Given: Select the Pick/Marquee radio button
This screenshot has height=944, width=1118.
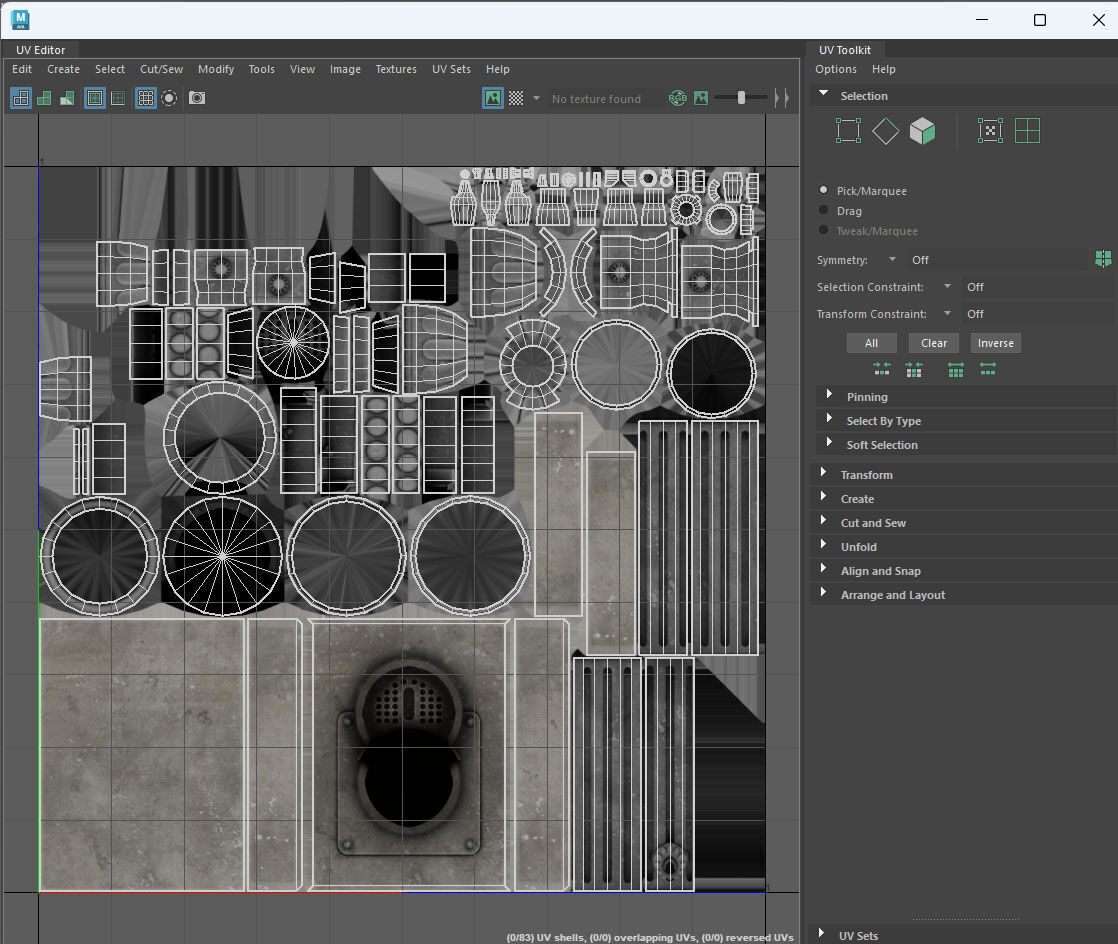Looking at the screenshot, I should coord(824,190).
